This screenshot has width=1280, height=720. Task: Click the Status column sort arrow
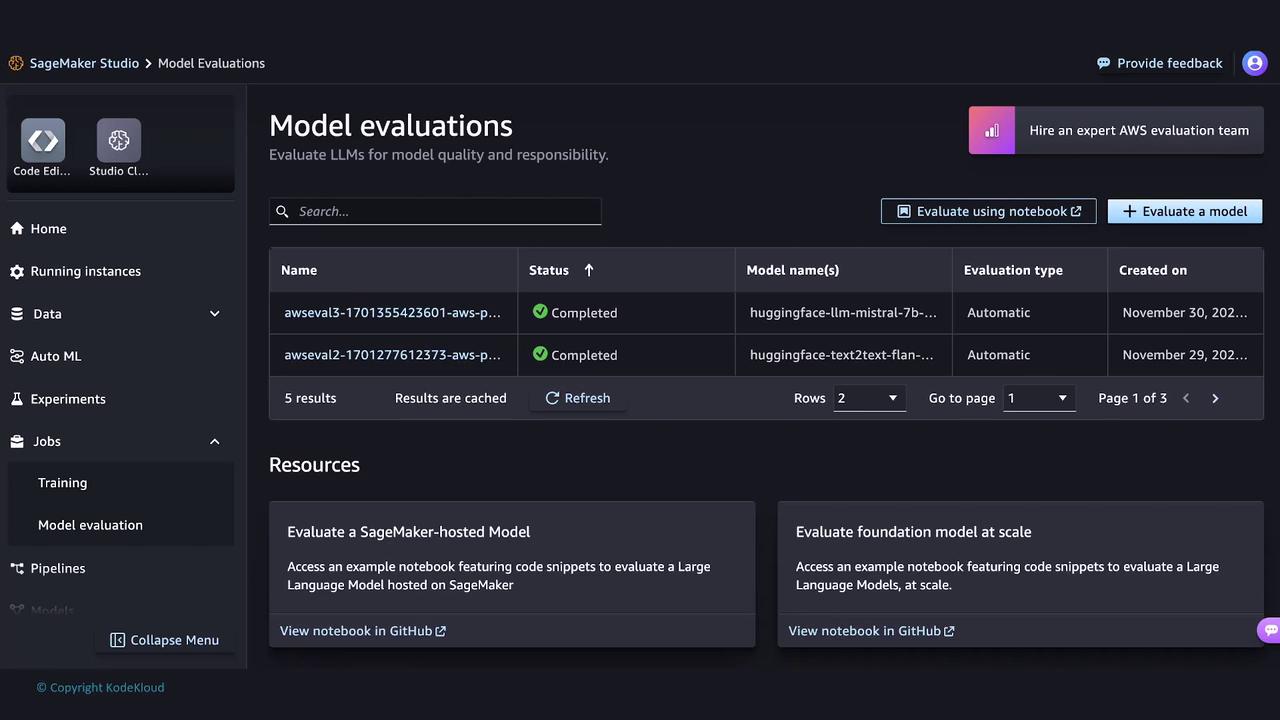[589, 270]
